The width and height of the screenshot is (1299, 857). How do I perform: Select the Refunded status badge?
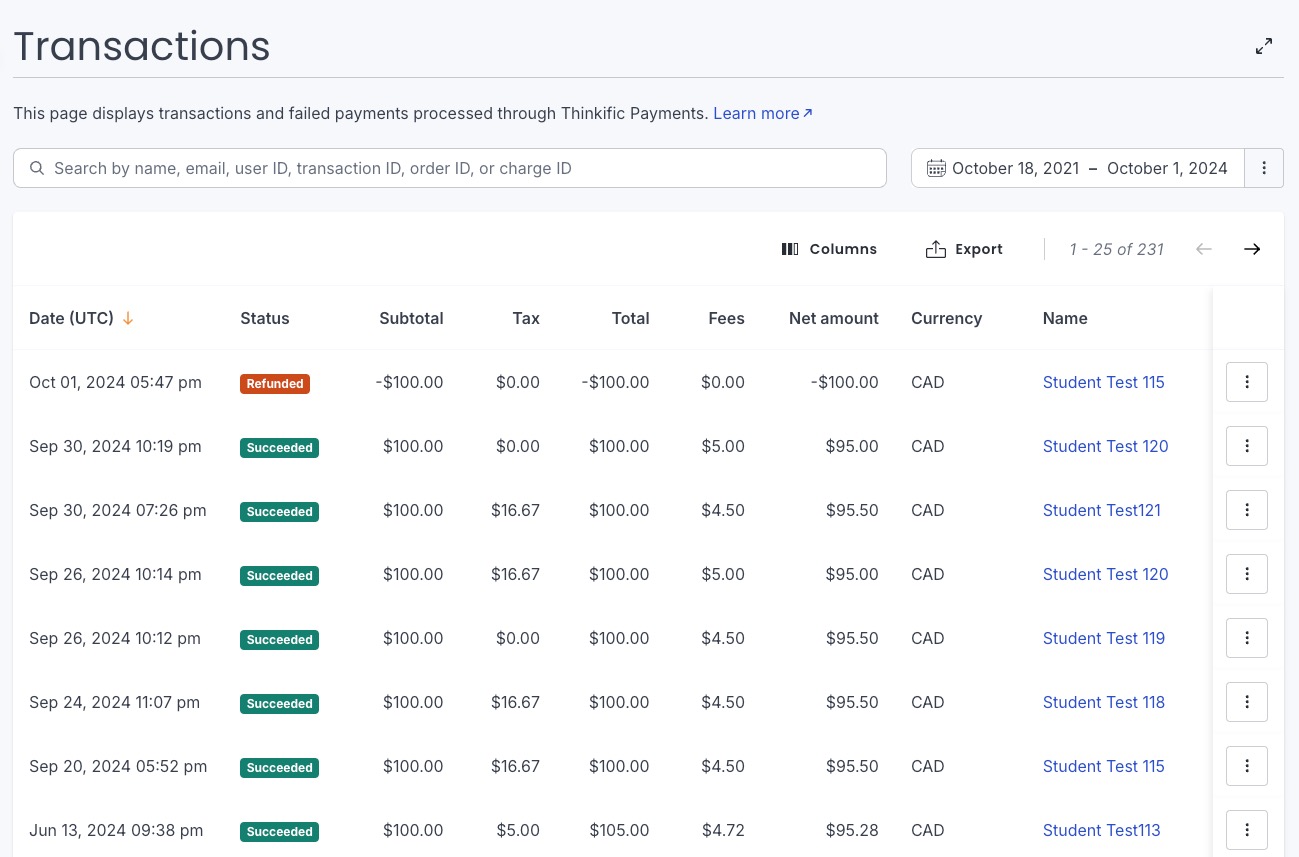[x=274, y=383]
